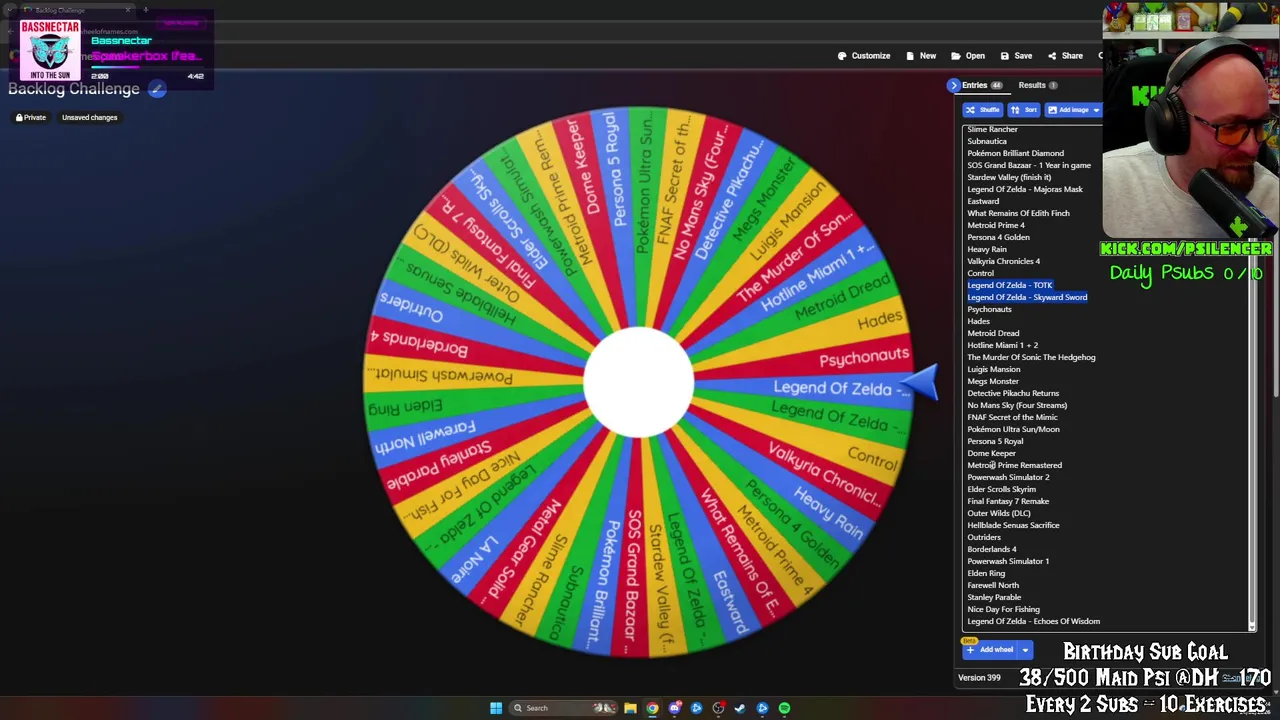
Task: Click 'Final Fantasy 7 Remake' entry
Action: click(1008, 501)
